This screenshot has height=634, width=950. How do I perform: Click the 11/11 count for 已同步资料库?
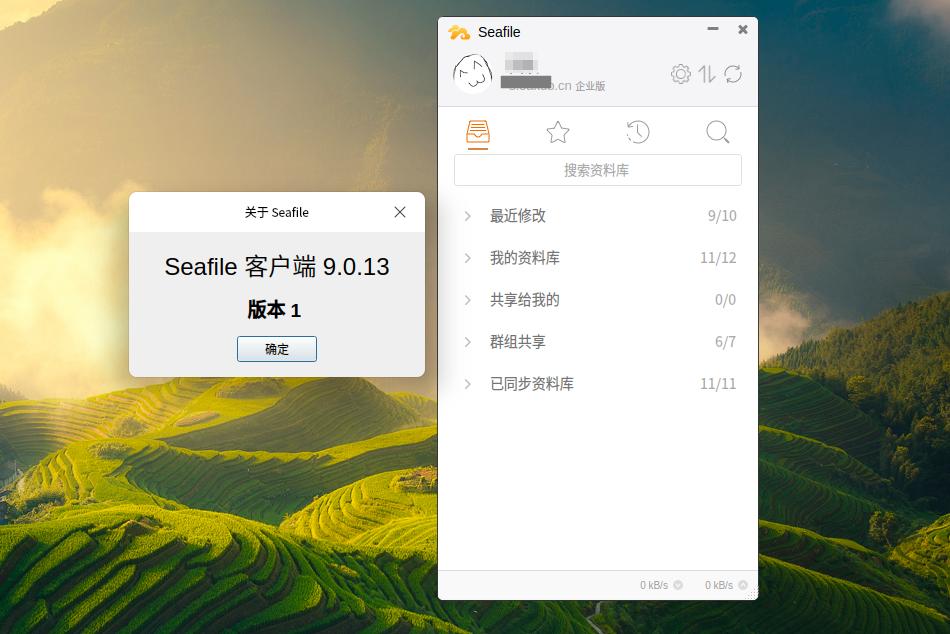pyautogui.click(x=718, y=384)
